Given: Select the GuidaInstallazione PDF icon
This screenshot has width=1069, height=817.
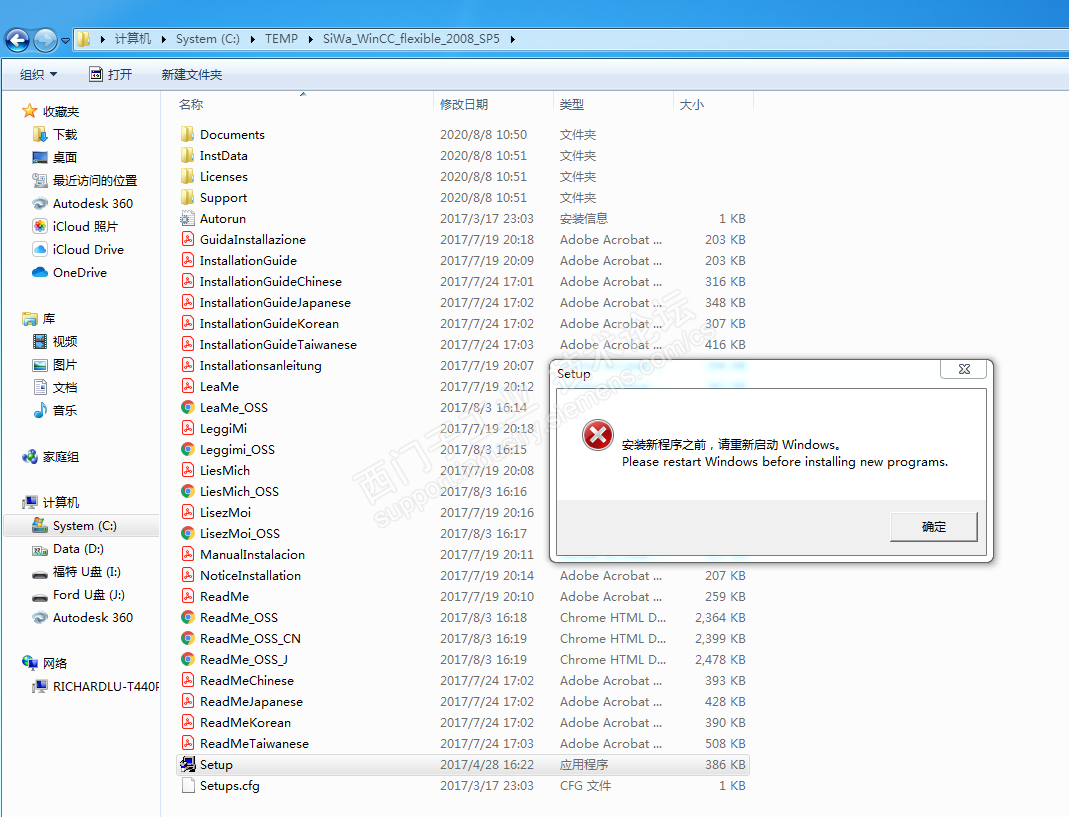Looking at the screenshot, I should tap(187, 239).
